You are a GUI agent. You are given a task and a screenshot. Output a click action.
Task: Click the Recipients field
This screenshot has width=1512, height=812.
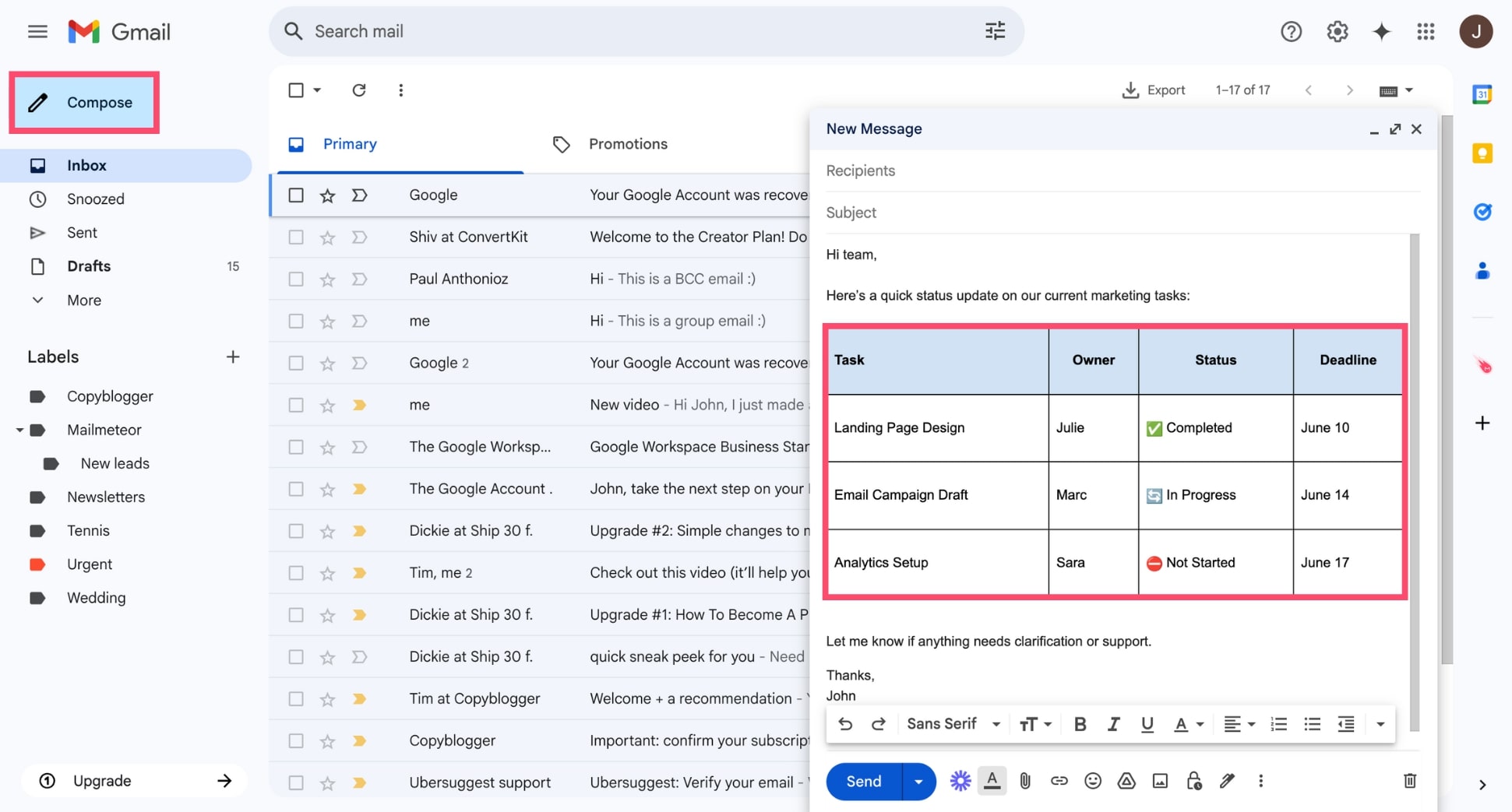click(1123, 170)
